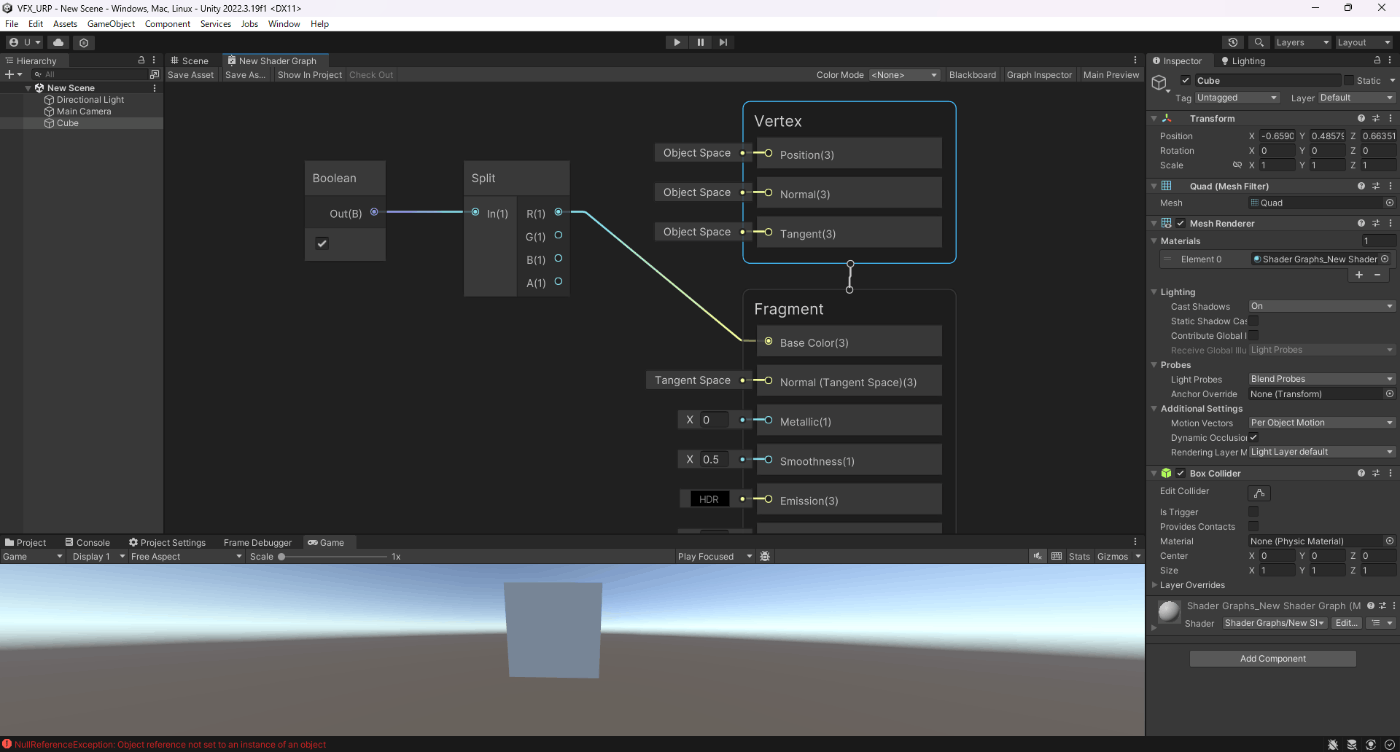Open the Mesh object picker circle icon

point(1389,203)
